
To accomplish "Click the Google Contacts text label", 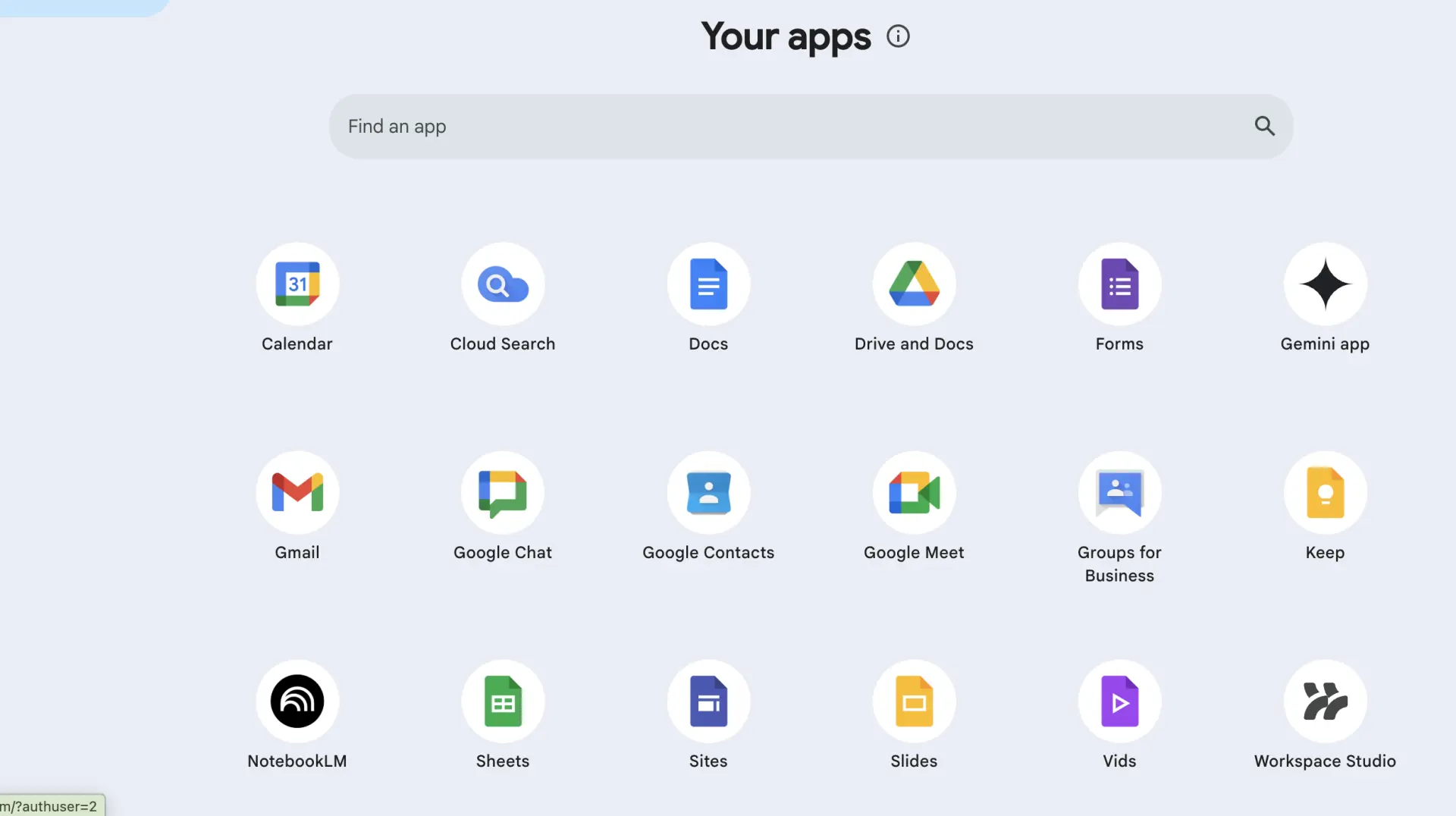I will pos(708,553).
